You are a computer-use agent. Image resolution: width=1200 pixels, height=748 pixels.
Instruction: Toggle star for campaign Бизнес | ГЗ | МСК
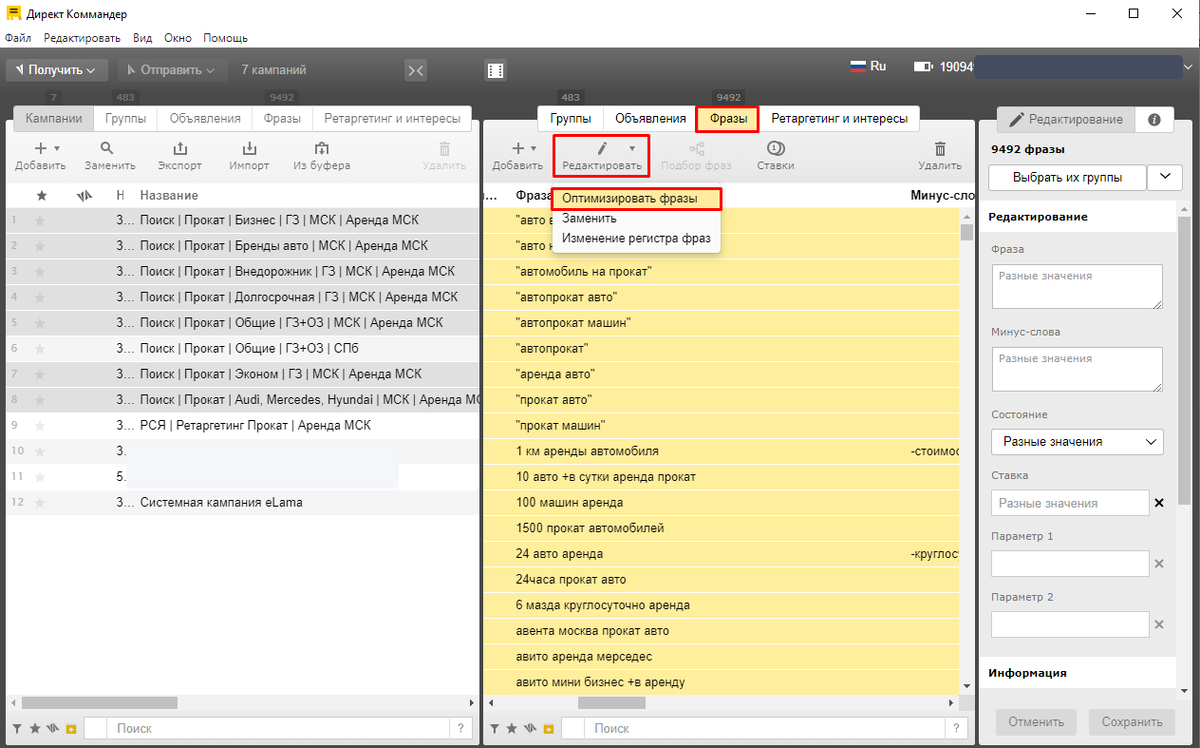41,220
